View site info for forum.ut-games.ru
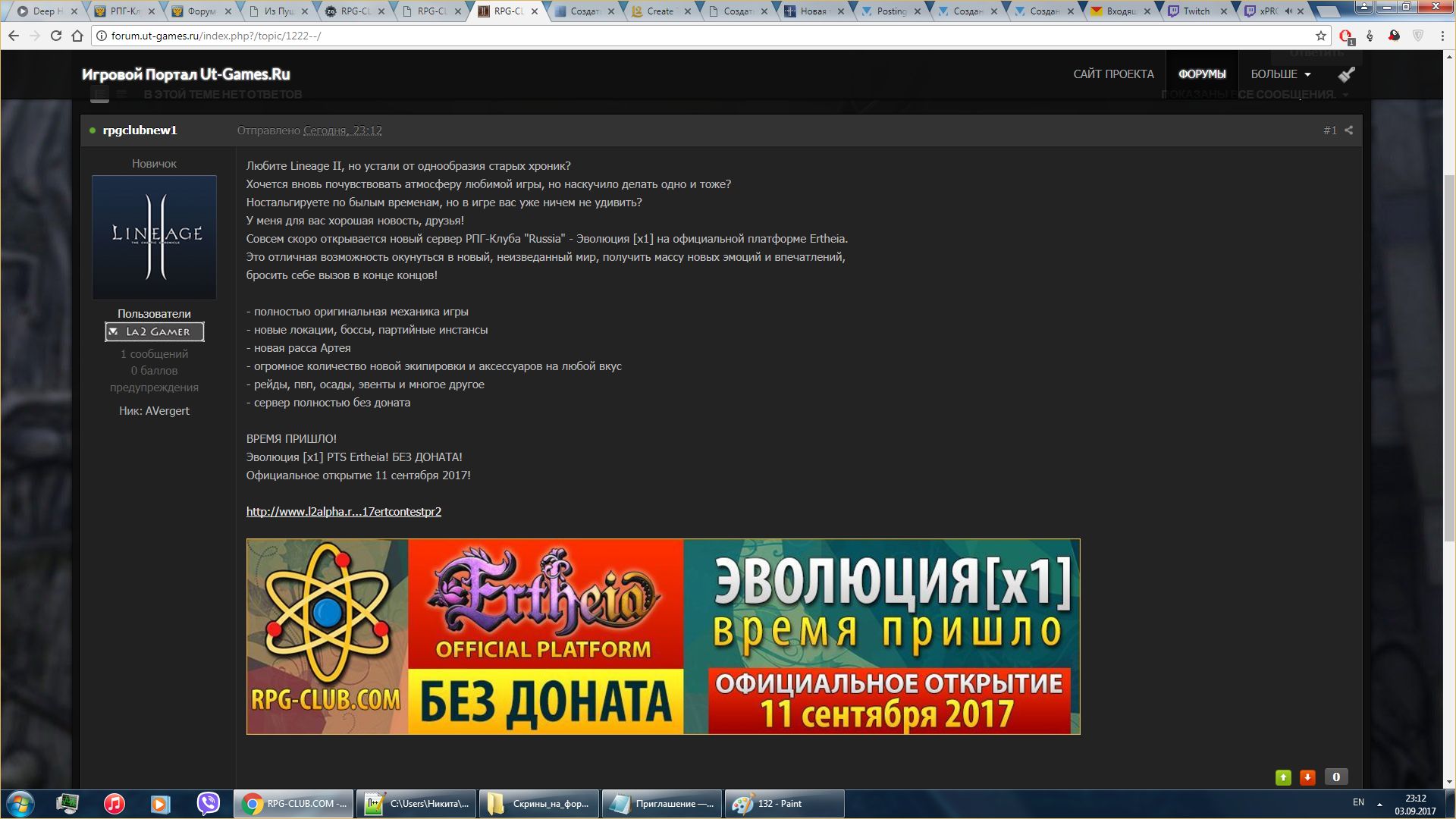Image resolution: width=1456 pixels, height=819 pixels. point(102,36)
